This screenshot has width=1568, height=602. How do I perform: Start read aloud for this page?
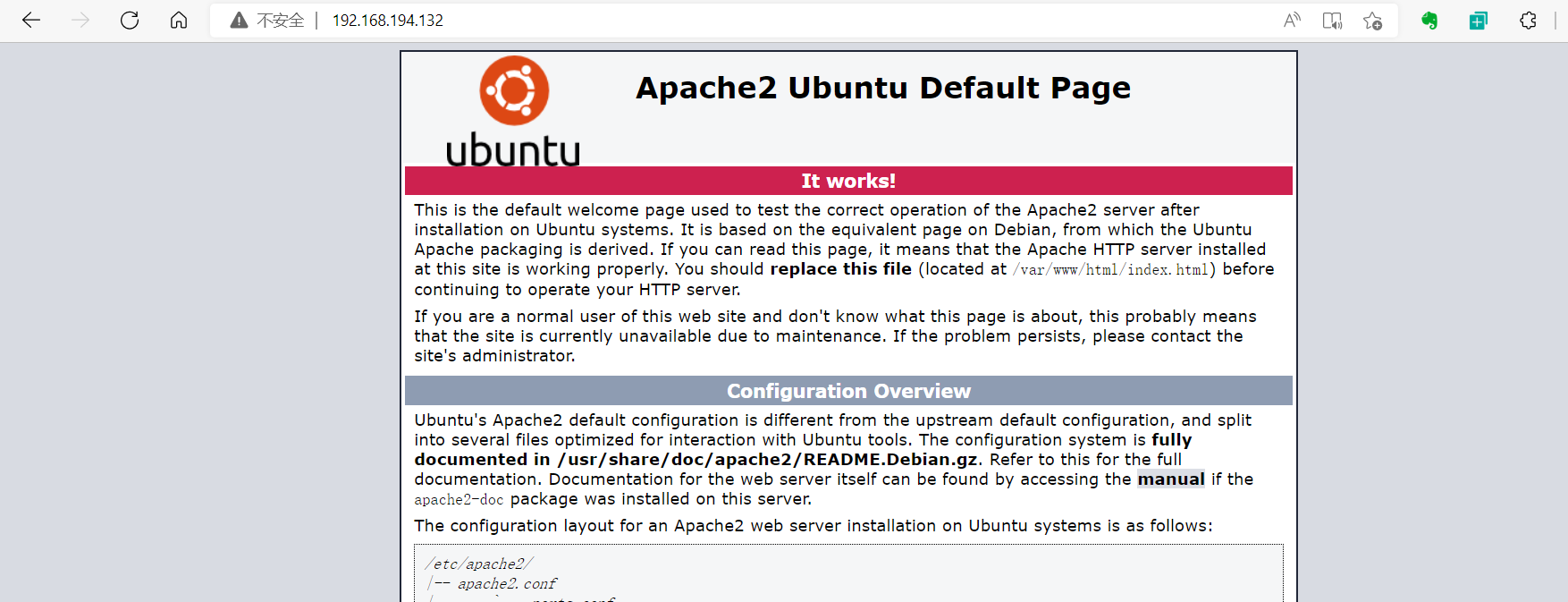coord(1292,21)
